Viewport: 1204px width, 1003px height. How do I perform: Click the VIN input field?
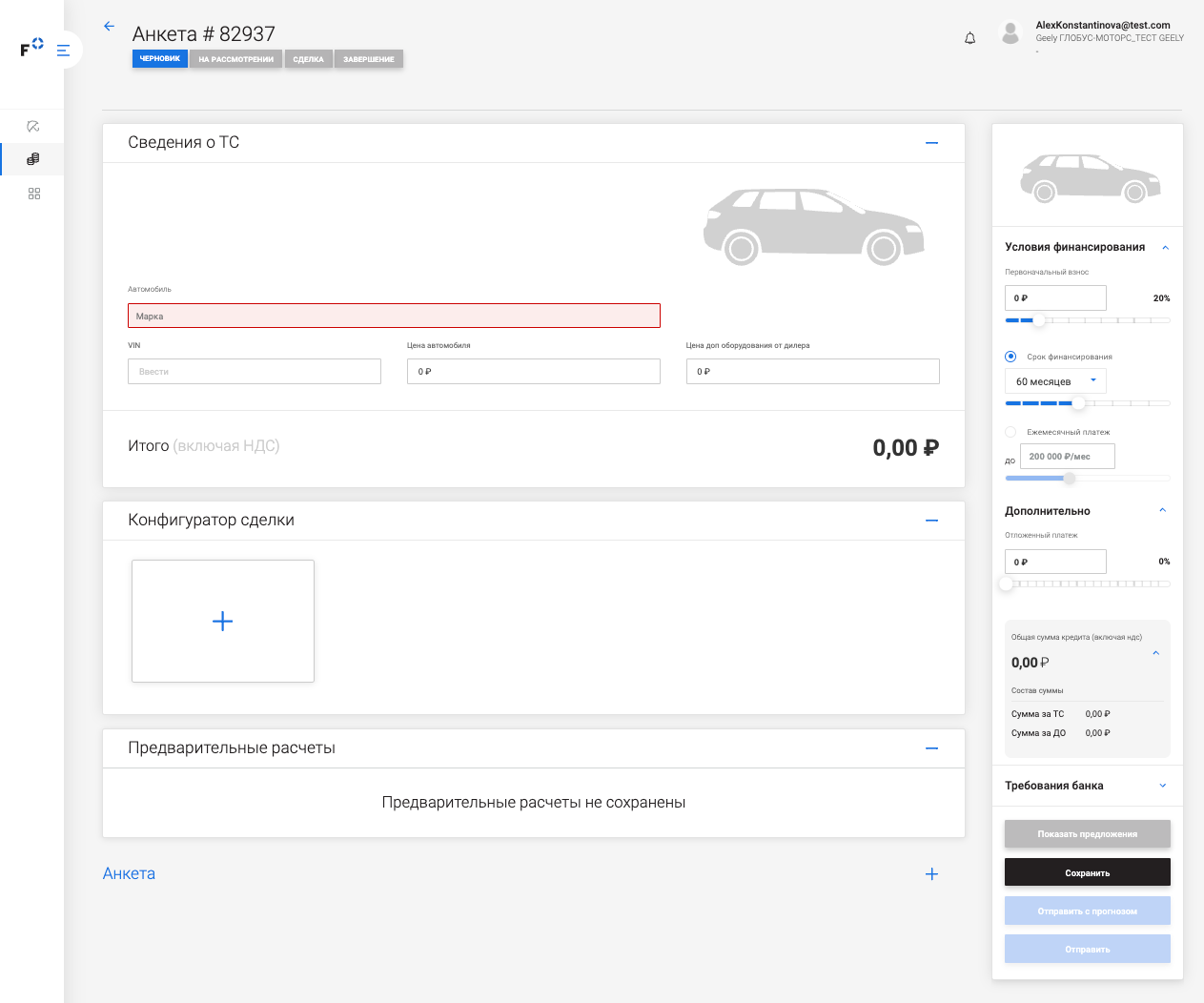(255, 372)
